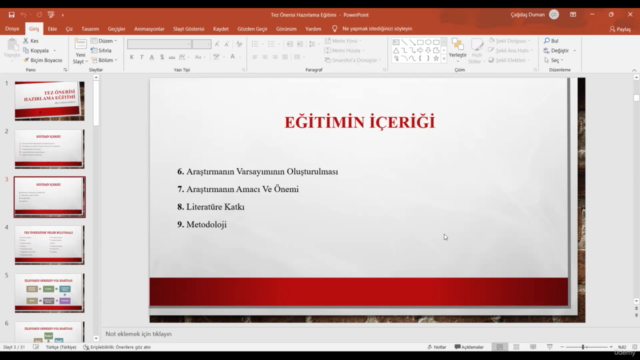Expand shapes gallery more arrow
The width and height of the screenshot is (640, 360).
[x=444, y=59]
